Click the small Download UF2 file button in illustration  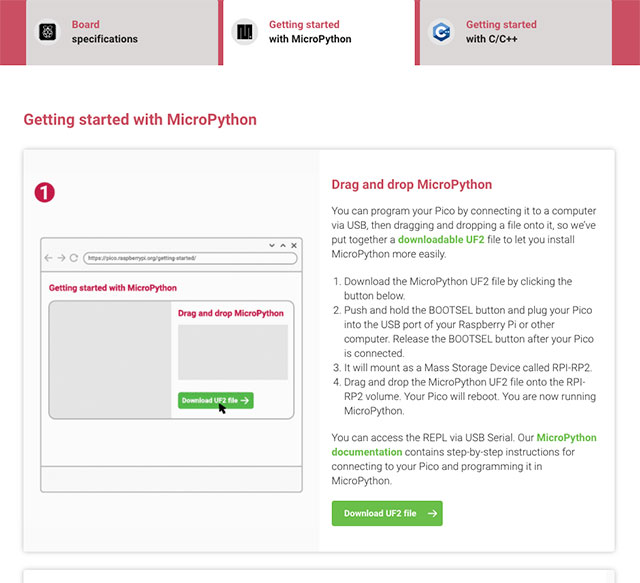(x=215, y=400)
